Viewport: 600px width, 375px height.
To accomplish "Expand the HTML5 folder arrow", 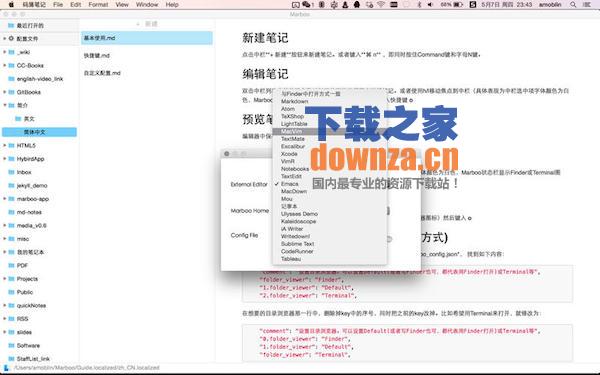I will click(5, 145).
